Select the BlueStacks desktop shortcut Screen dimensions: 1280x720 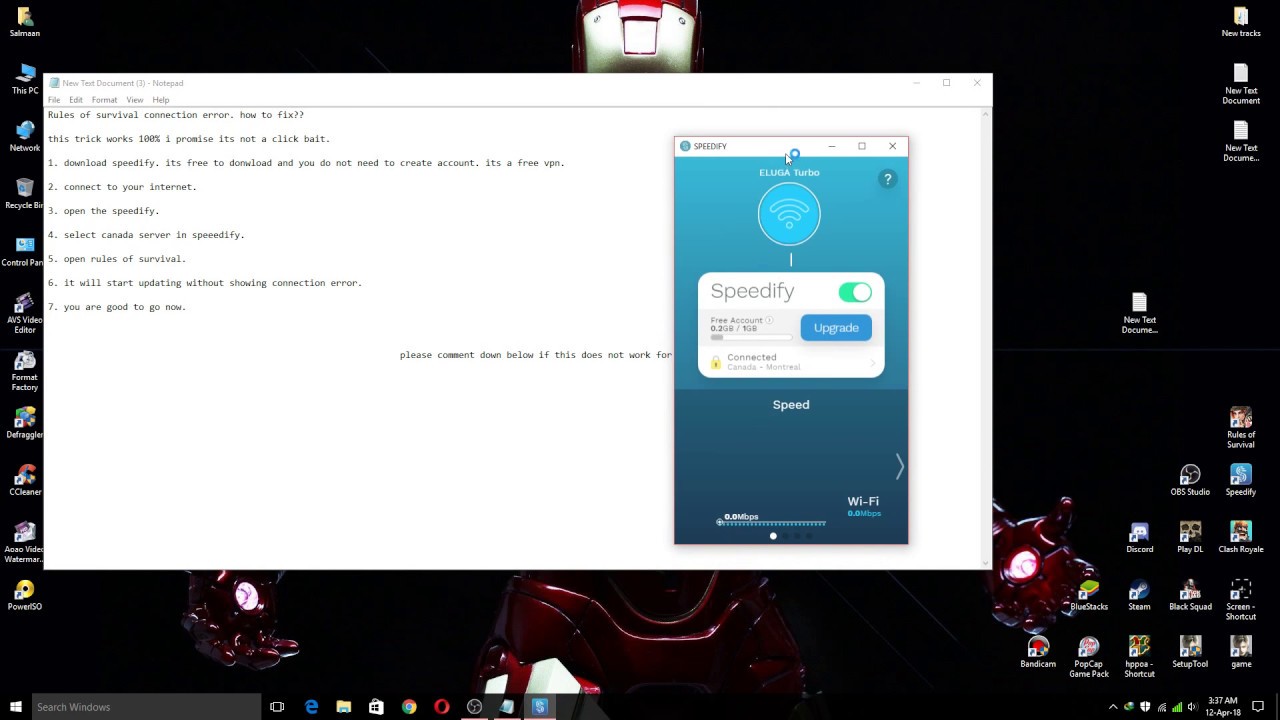tap(1089, 596)
